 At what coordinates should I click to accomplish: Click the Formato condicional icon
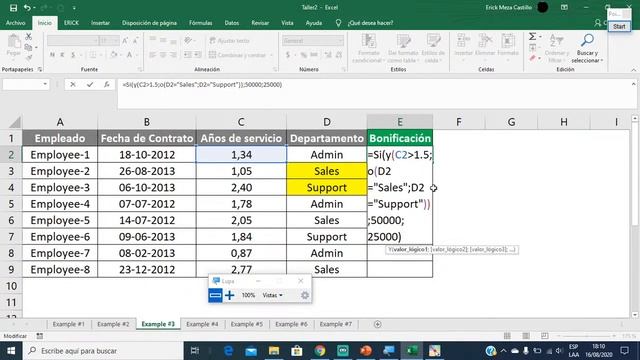click(x=369, y=41)
